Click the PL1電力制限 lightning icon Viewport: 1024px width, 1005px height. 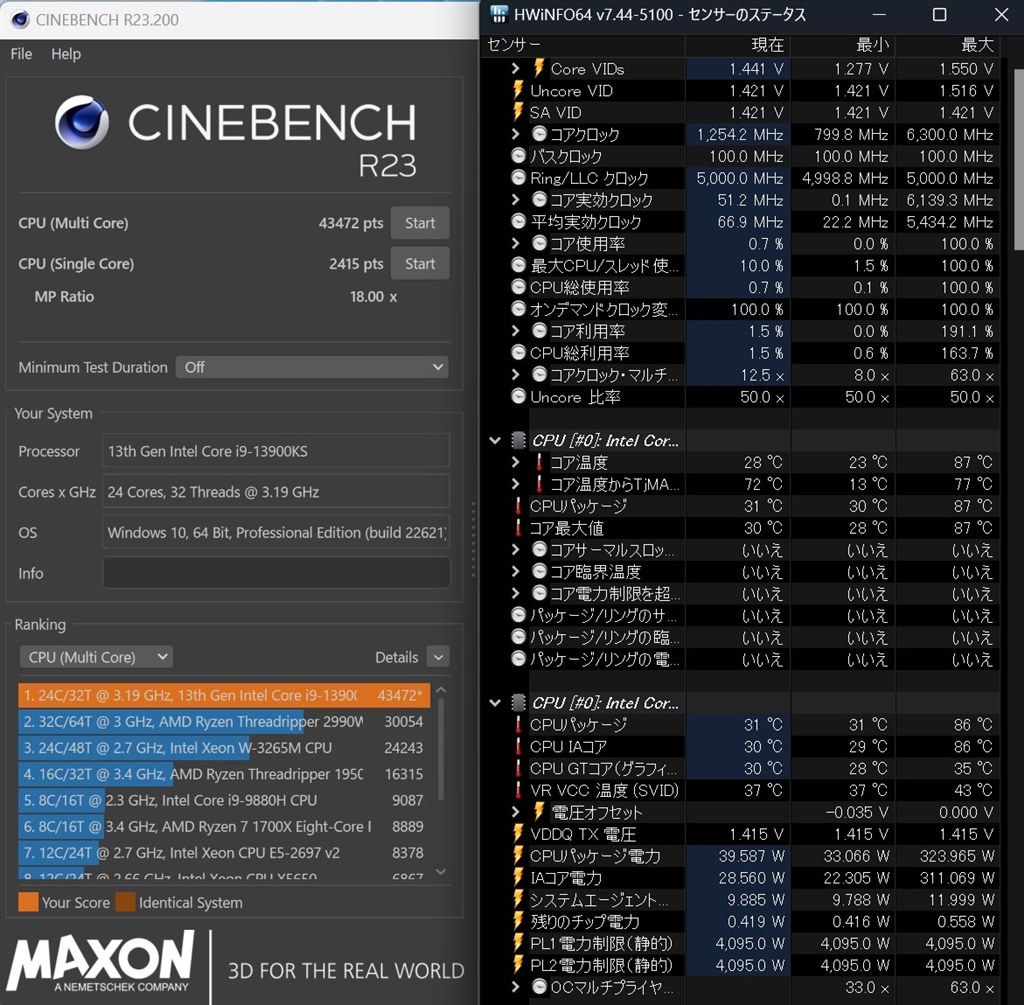coord(519,943)
